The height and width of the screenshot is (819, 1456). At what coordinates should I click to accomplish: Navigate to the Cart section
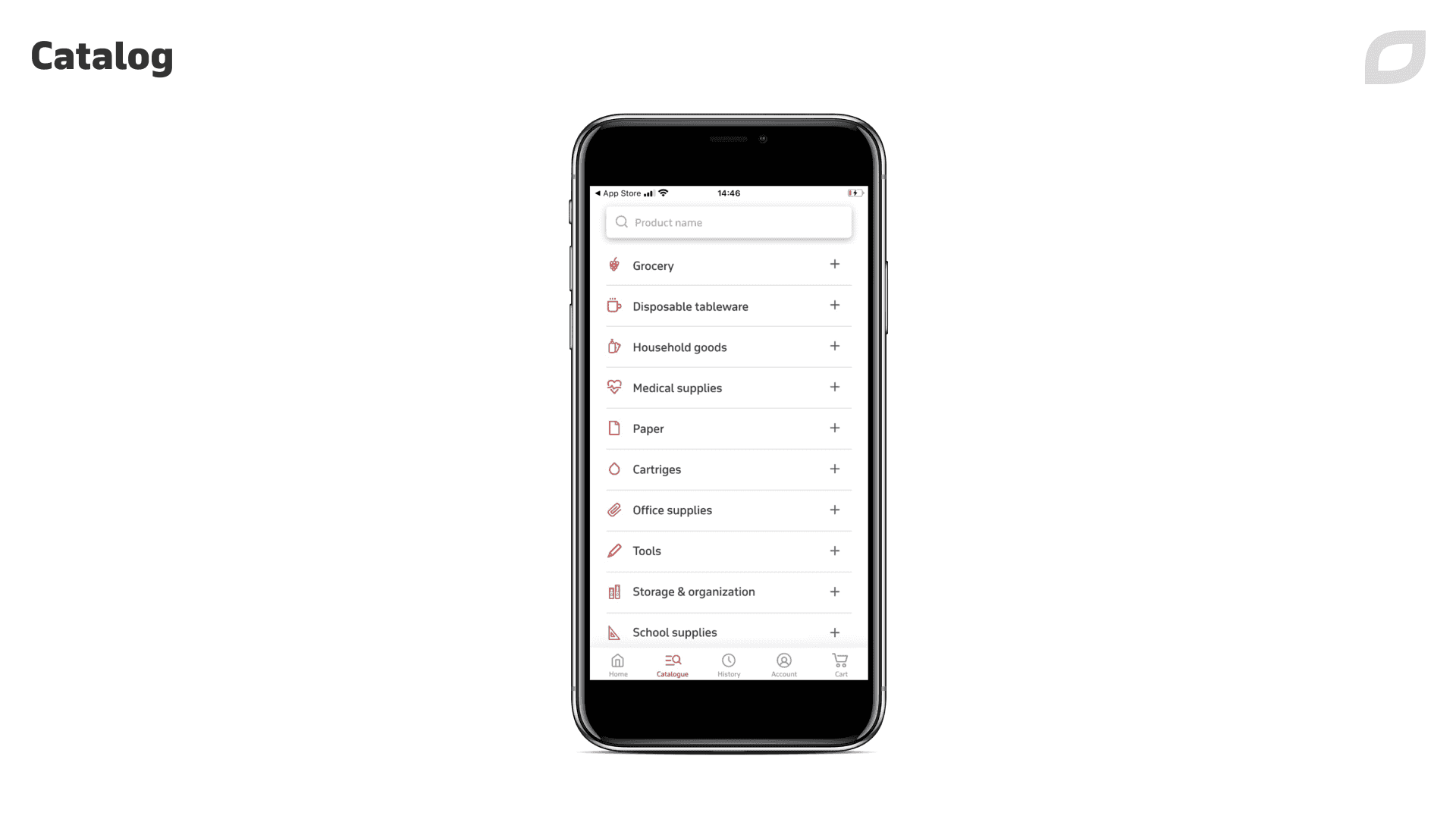pyautogui.click(x=840, y=664)
